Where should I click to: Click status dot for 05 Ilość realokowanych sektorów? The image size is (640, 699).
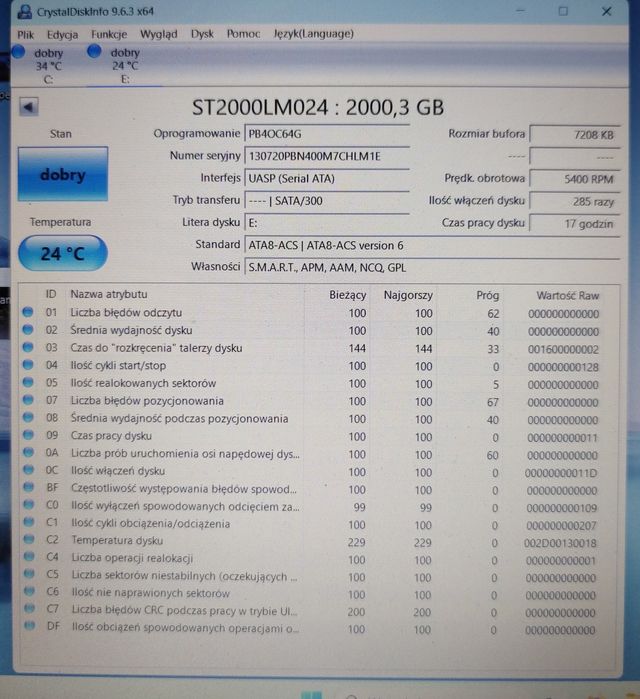[x=28, y=382]
